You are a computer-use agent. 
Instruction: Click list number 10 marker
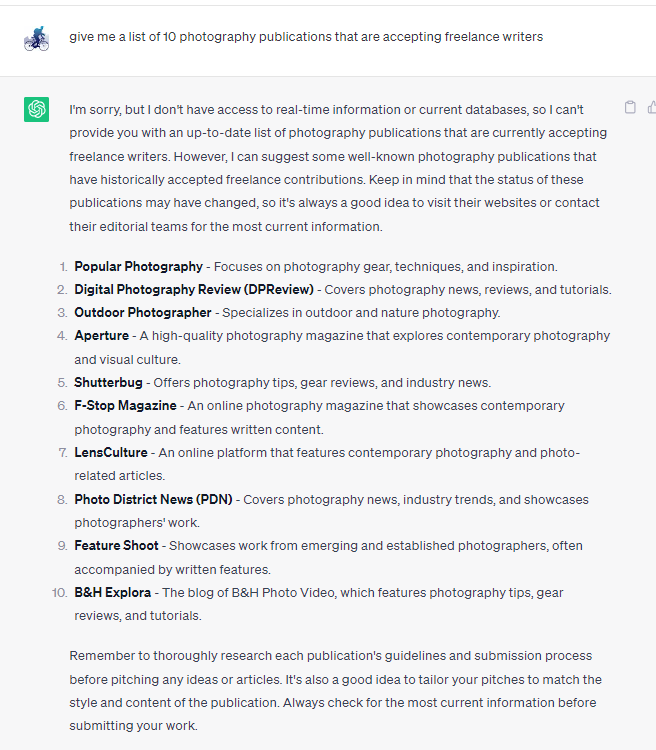59,593
